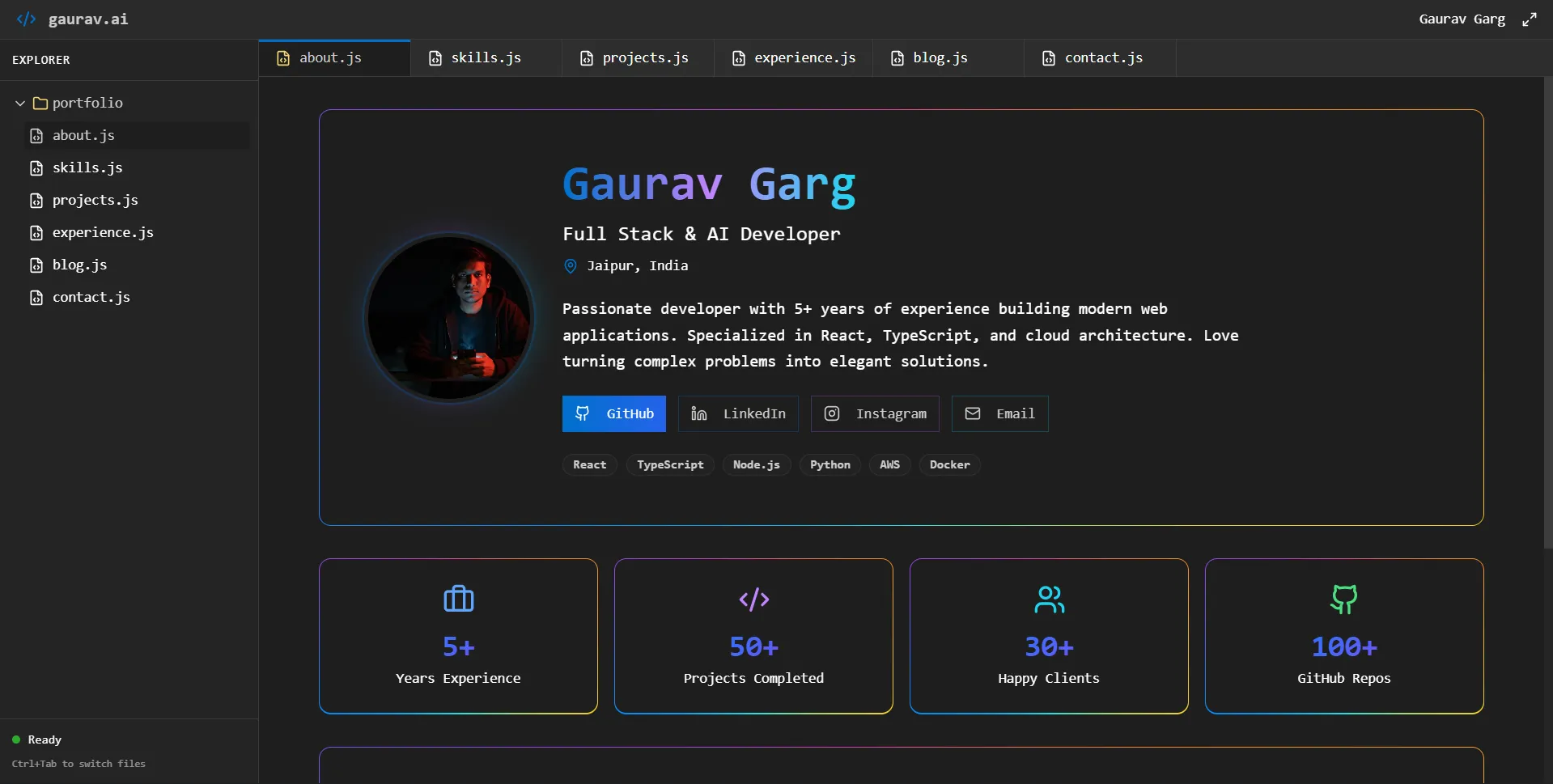
Task: Select the TypeScript skill tag
Action: [x=670, y=464]
